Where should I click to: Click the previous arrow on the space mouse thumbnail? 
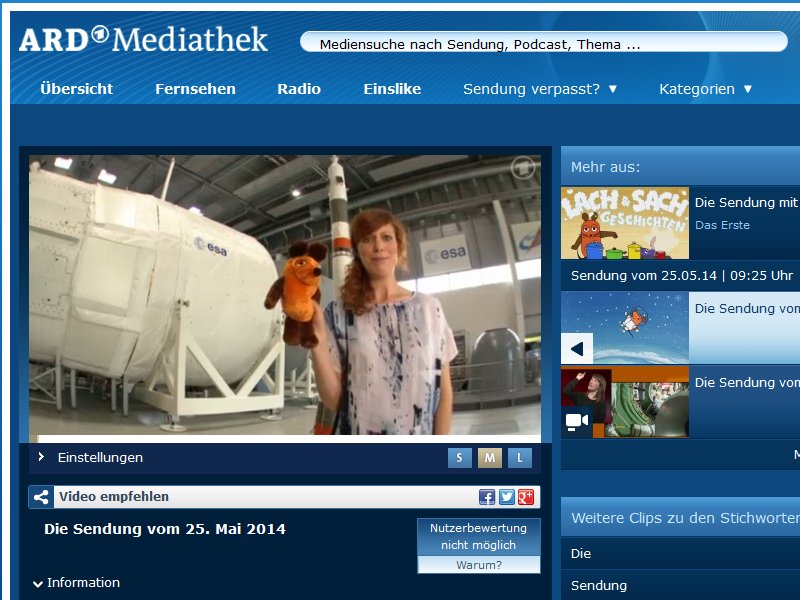pyautogui.click(x=577, y=348)
